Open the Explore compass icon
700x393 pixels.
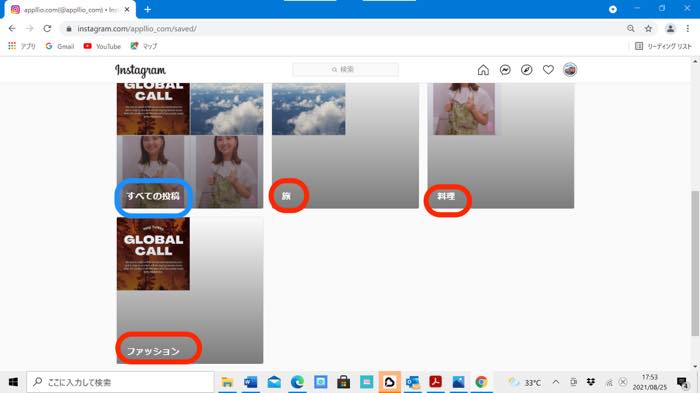tap(527, 70)
